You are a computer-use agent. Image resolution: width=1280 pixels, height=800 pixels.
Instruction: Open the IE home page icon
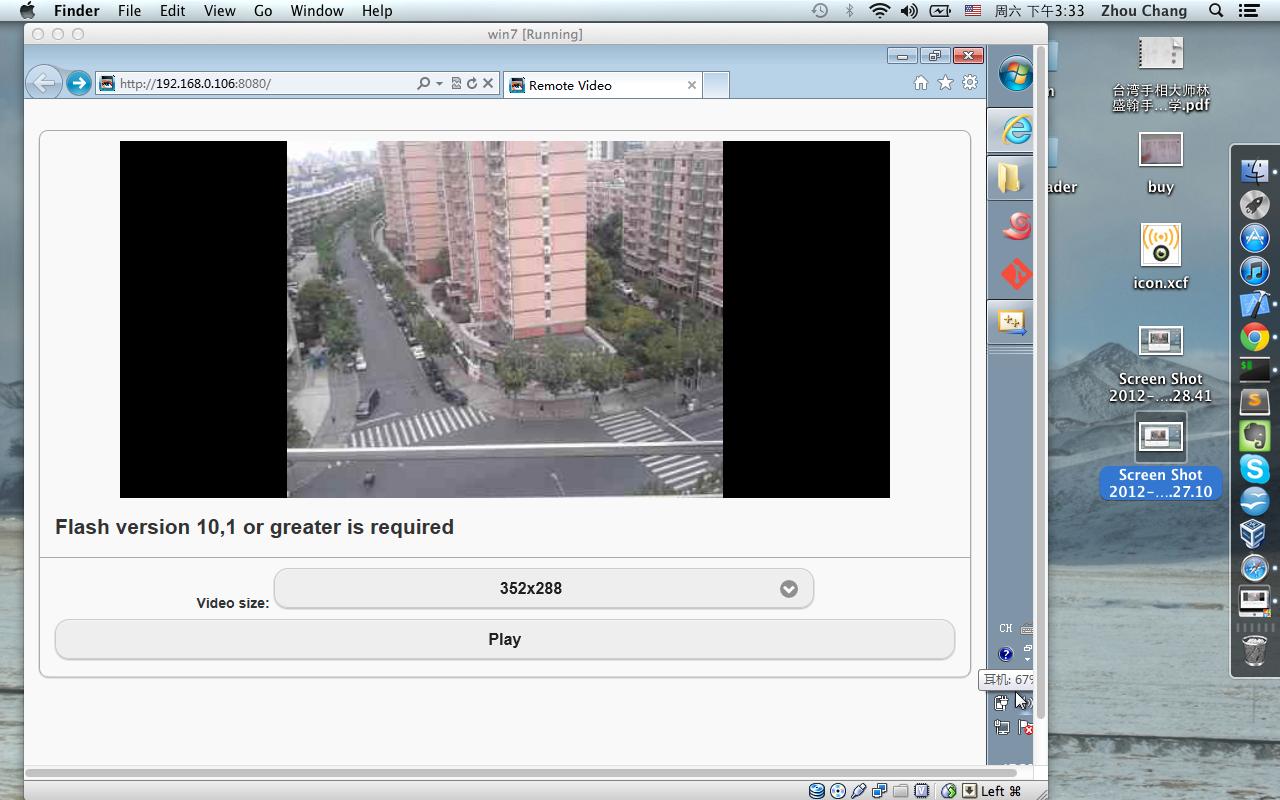[920, 83]
